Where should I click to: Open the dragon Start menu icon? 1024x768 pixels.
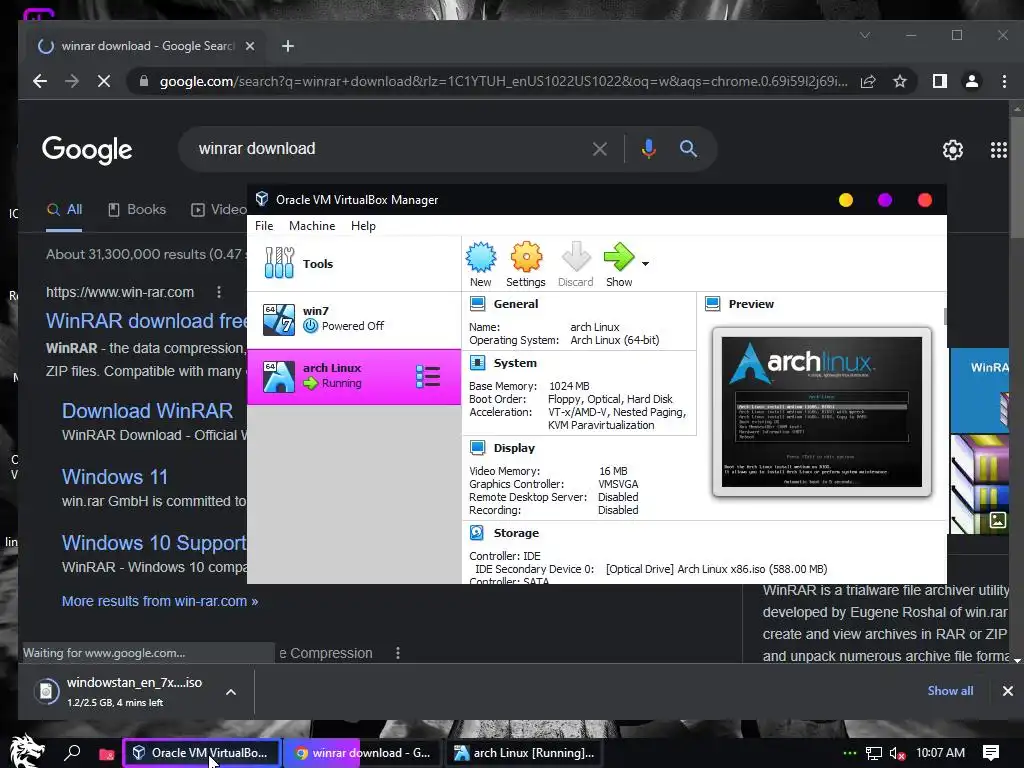pos(27,752)
